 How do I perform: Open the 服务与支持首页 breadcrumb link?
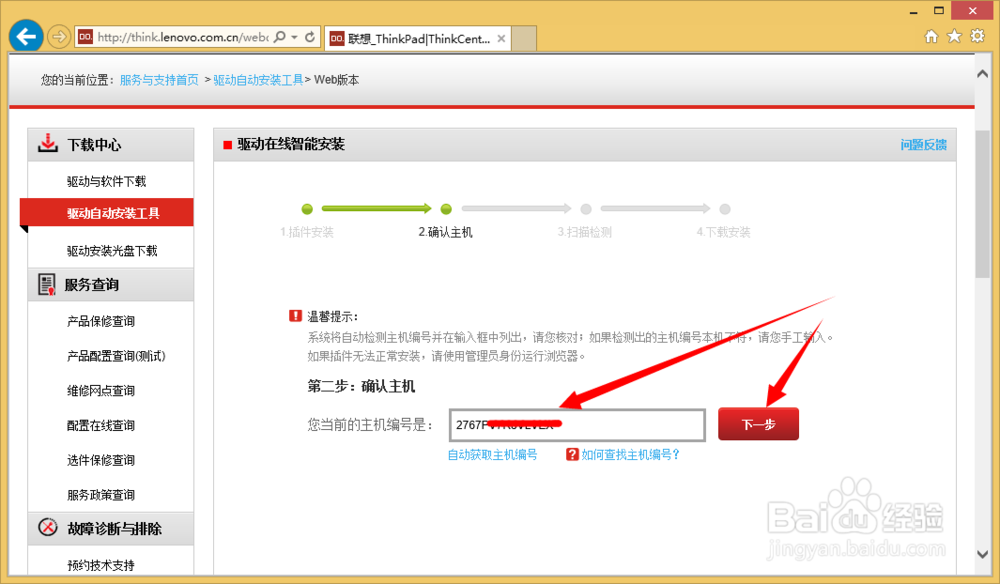pyautogui.click(x=159, y=80)
